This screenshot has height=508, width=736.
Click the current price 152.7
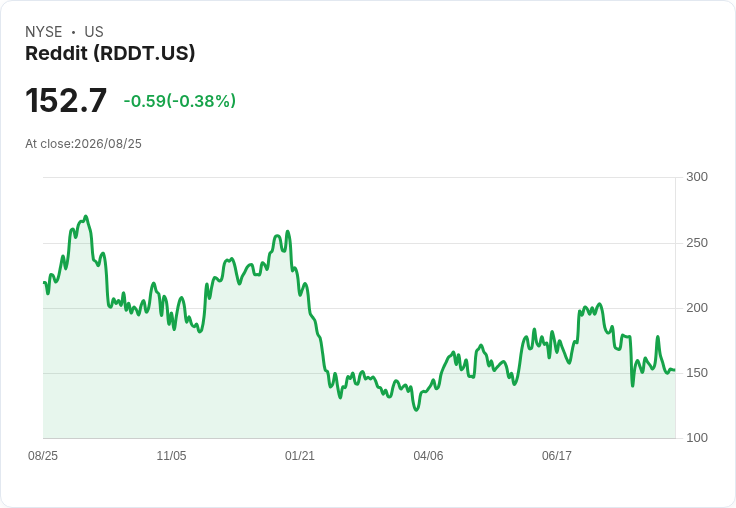click(66, 101)
